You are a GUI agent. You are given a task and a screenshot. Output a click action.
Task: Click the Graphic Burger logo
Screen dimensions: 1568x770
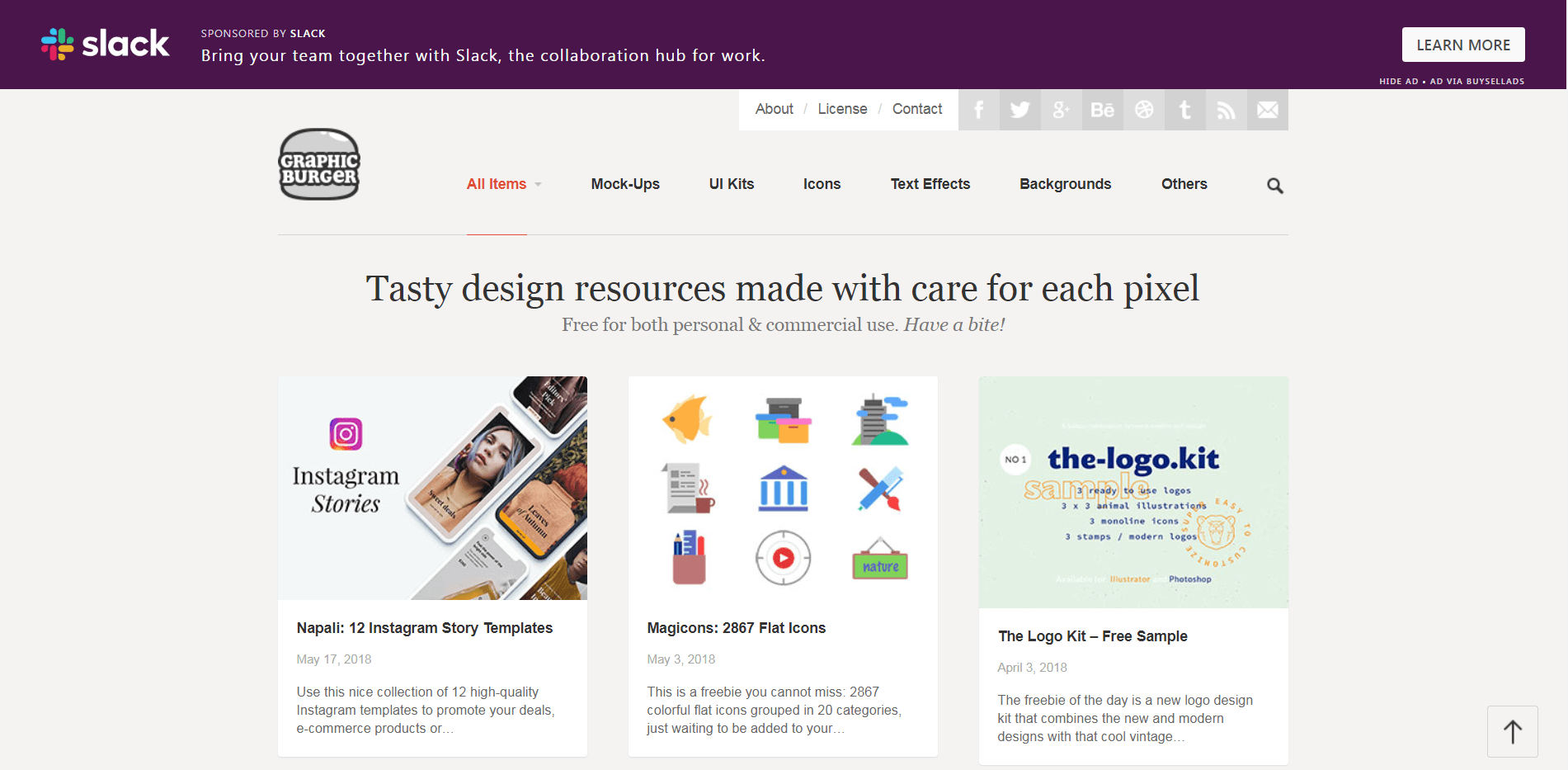319,164
